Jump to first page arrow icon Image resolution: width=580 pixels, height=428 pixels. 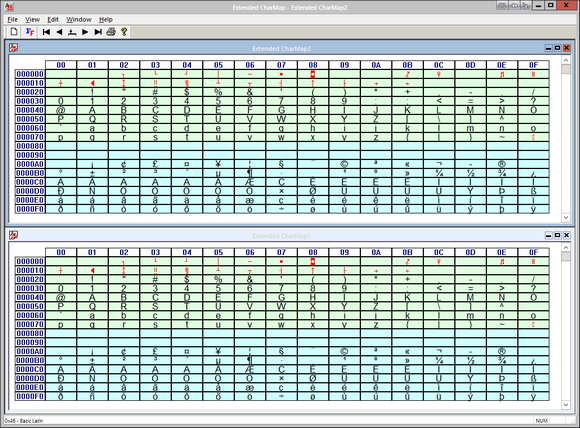click(x=46, y=32)
